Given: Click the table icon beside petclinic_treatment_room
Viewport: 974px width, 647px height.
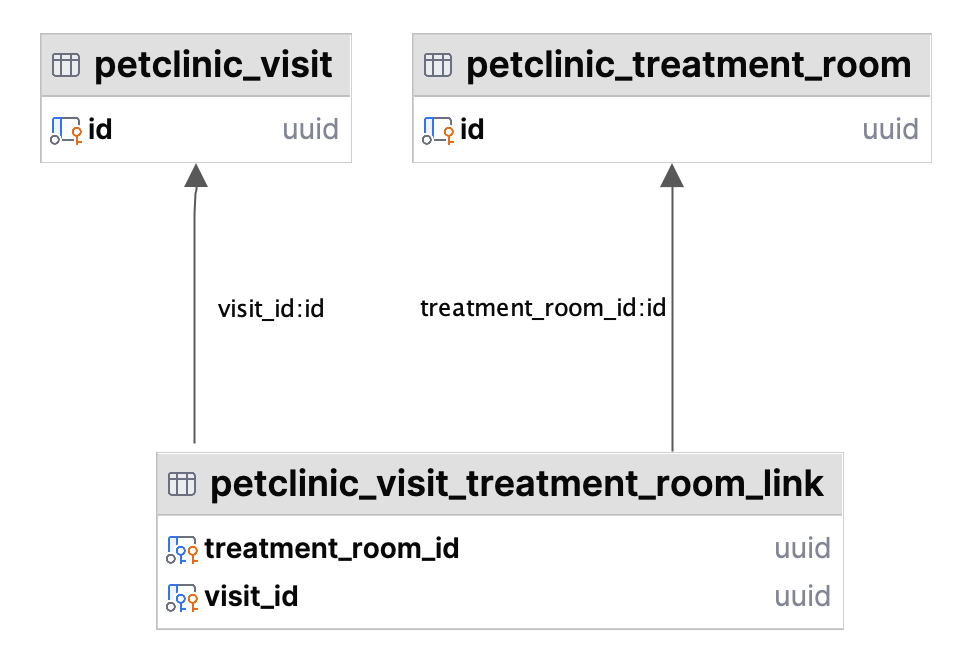Looking at the screenshot, I should (x=438, y=66).
